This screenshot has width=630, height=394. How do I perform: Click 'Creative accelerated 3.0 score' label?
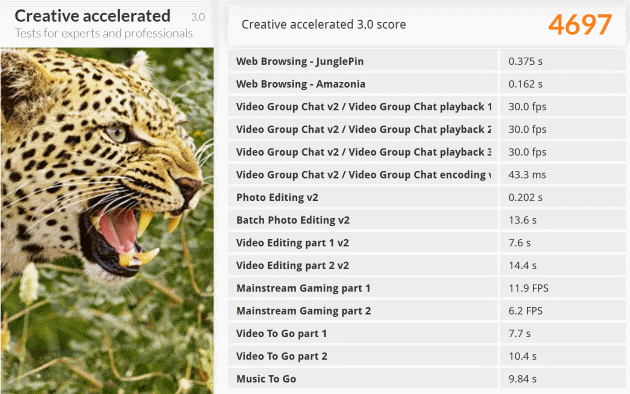[x=323, y=24]
